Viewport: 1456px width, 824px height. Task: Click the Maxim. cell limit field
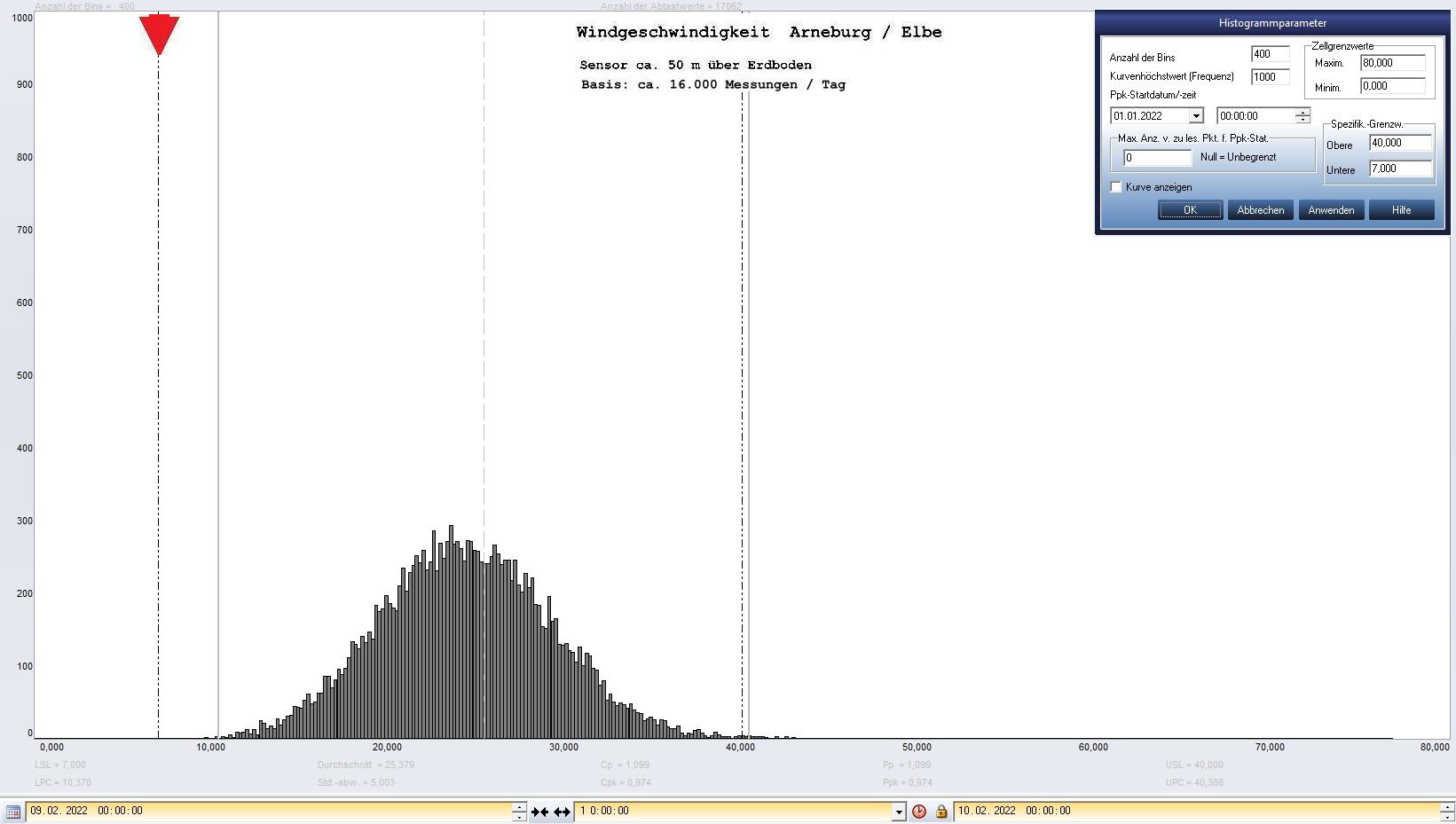1391,63
